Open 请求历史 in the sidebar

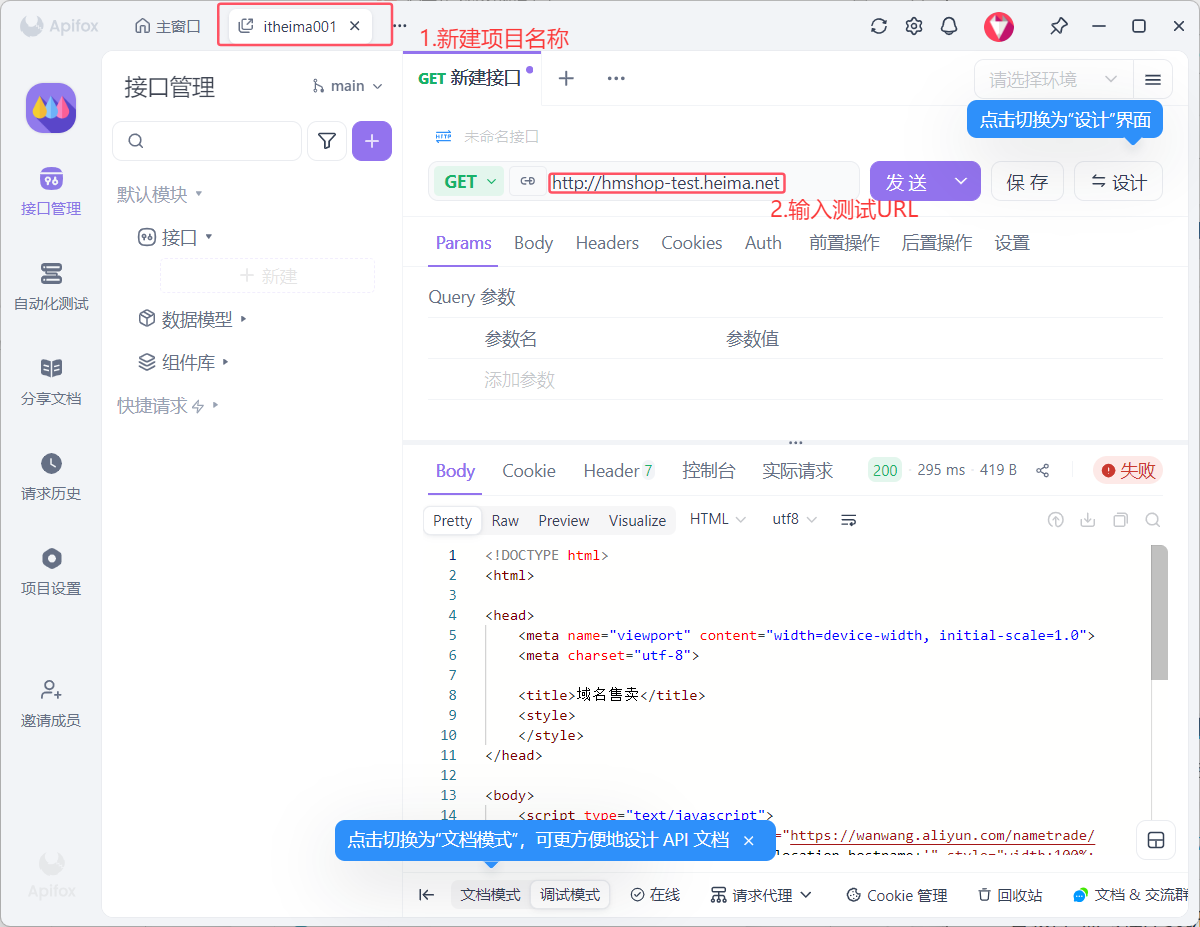click(51, 476)
